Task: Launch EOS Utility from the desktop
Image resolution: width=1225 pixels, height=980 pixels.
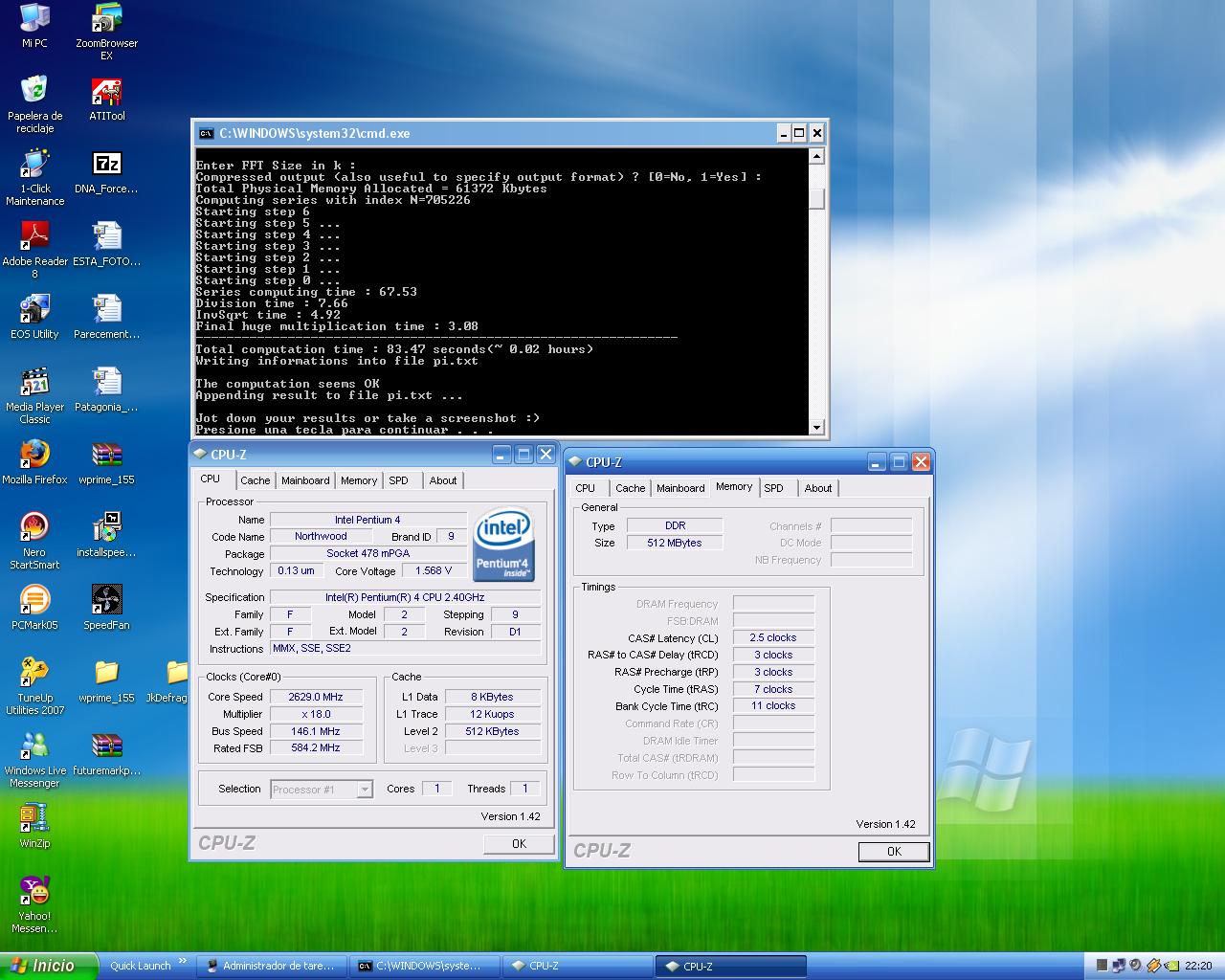Action: coord(34,317)
